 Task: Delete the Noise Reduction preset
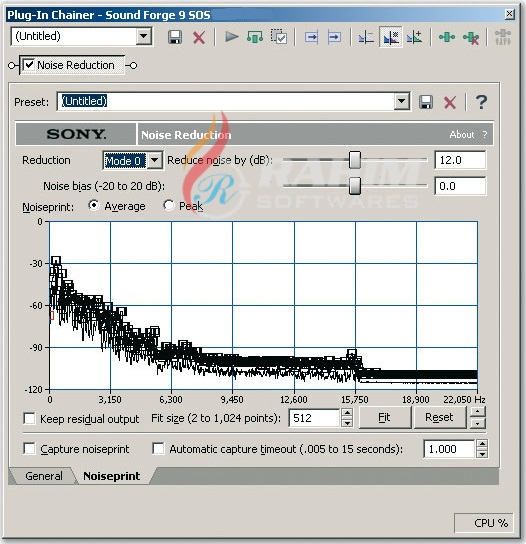coord(450,102)
